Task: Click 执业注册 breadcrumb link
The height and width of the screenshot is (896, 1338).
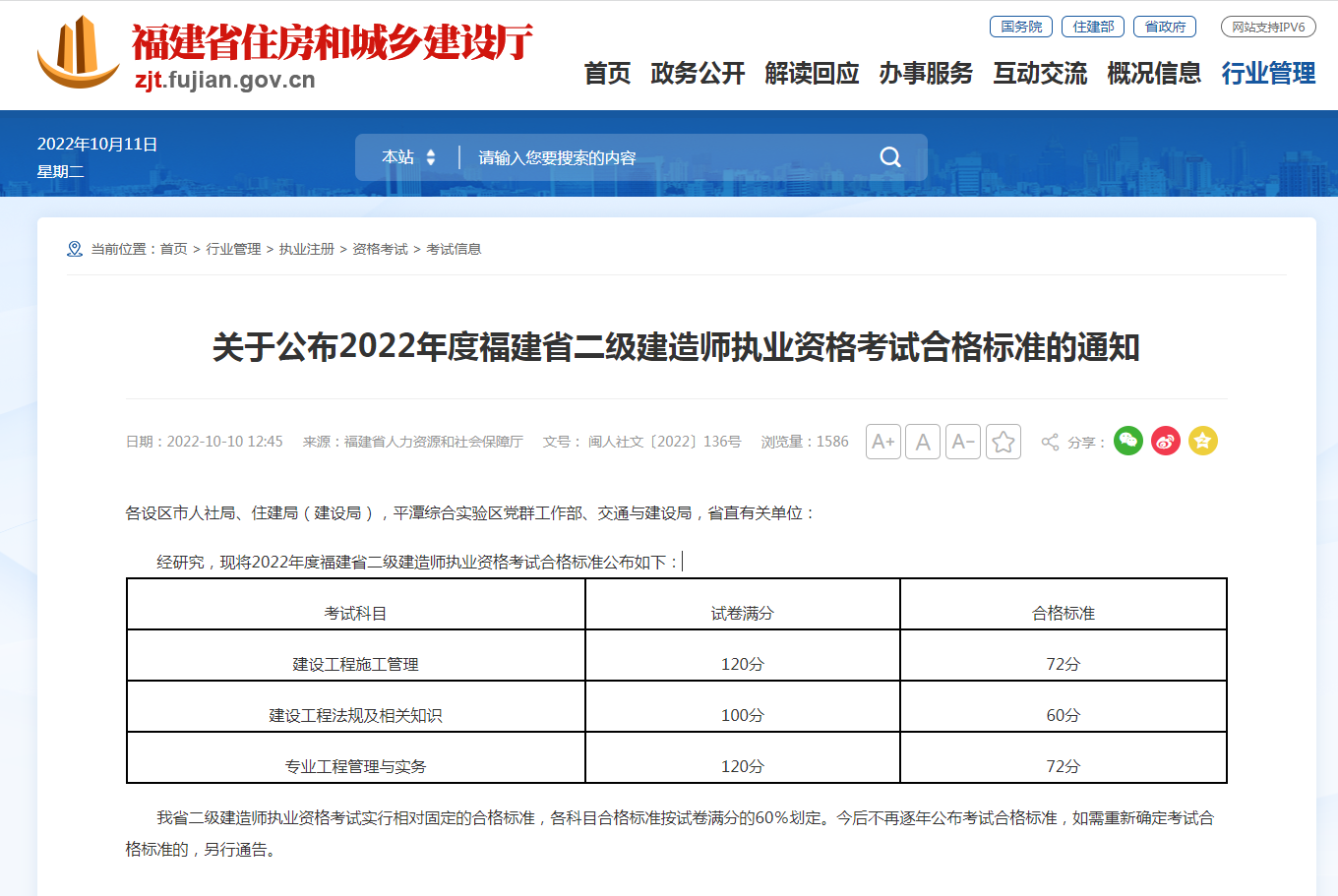Action: (x=306, y=249)
